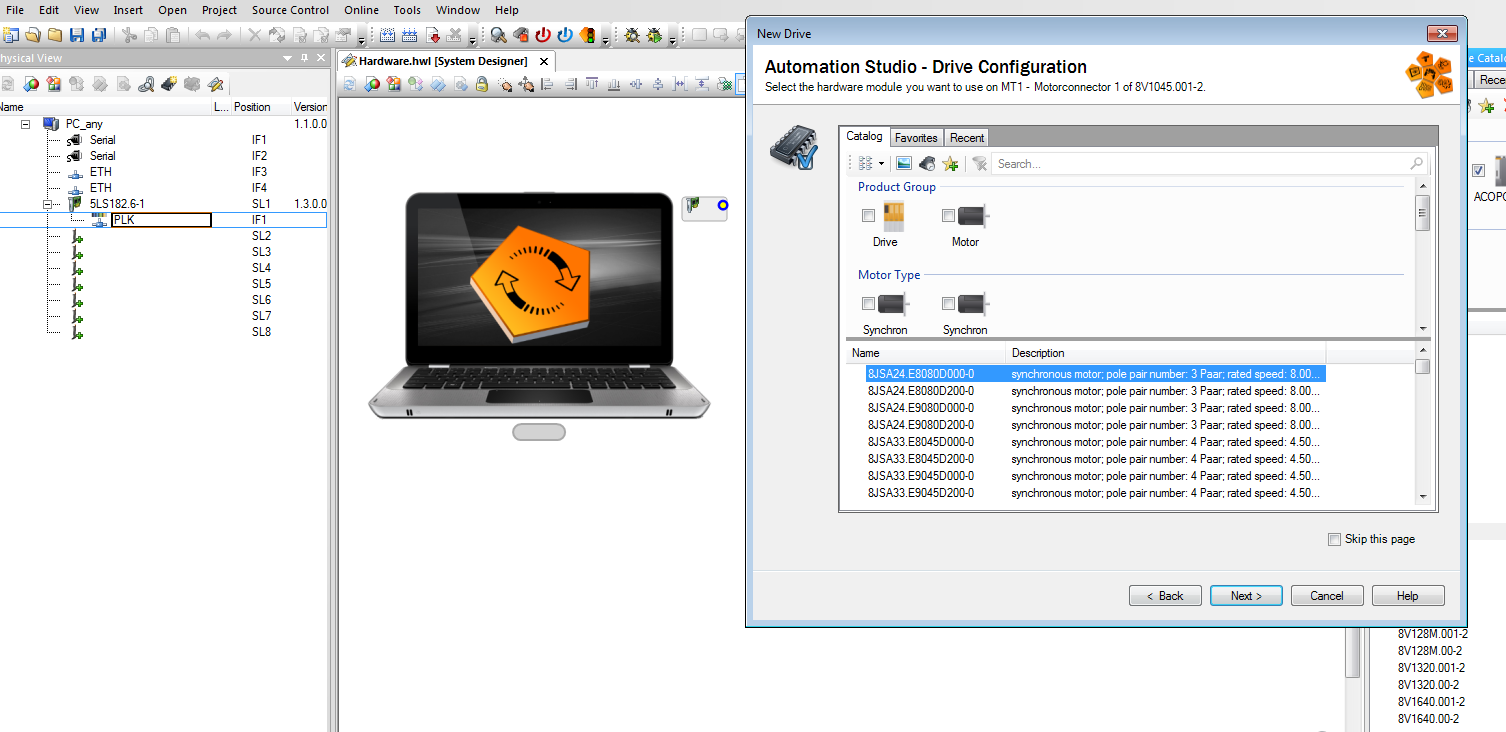Click the Description column header
Viewport: 1506px width, 732px height.
pyautogui.click(x=1165, y=353)
